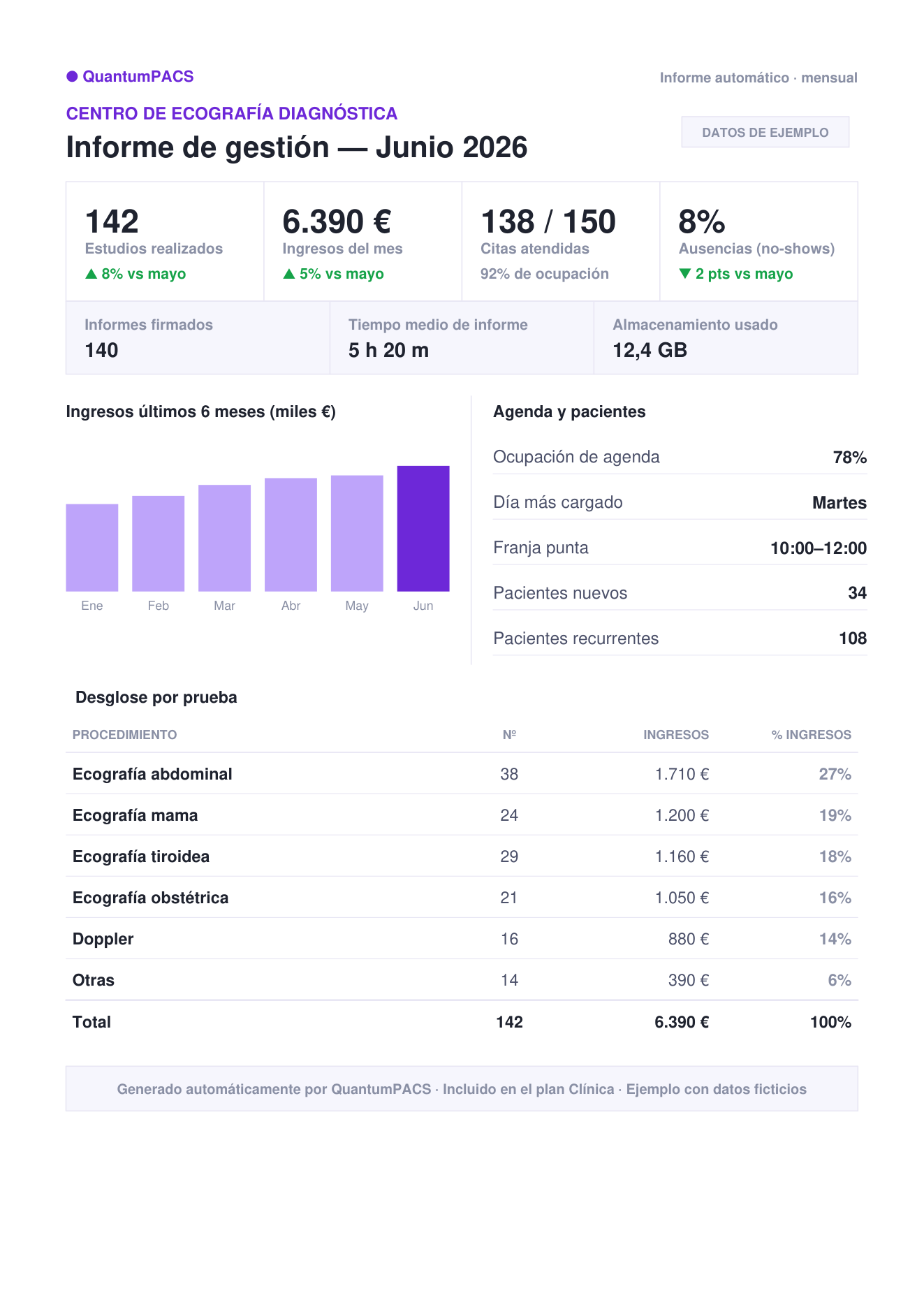Click the 'Doppler' row name
The image size is (924, 1307).
coord(103,939)
